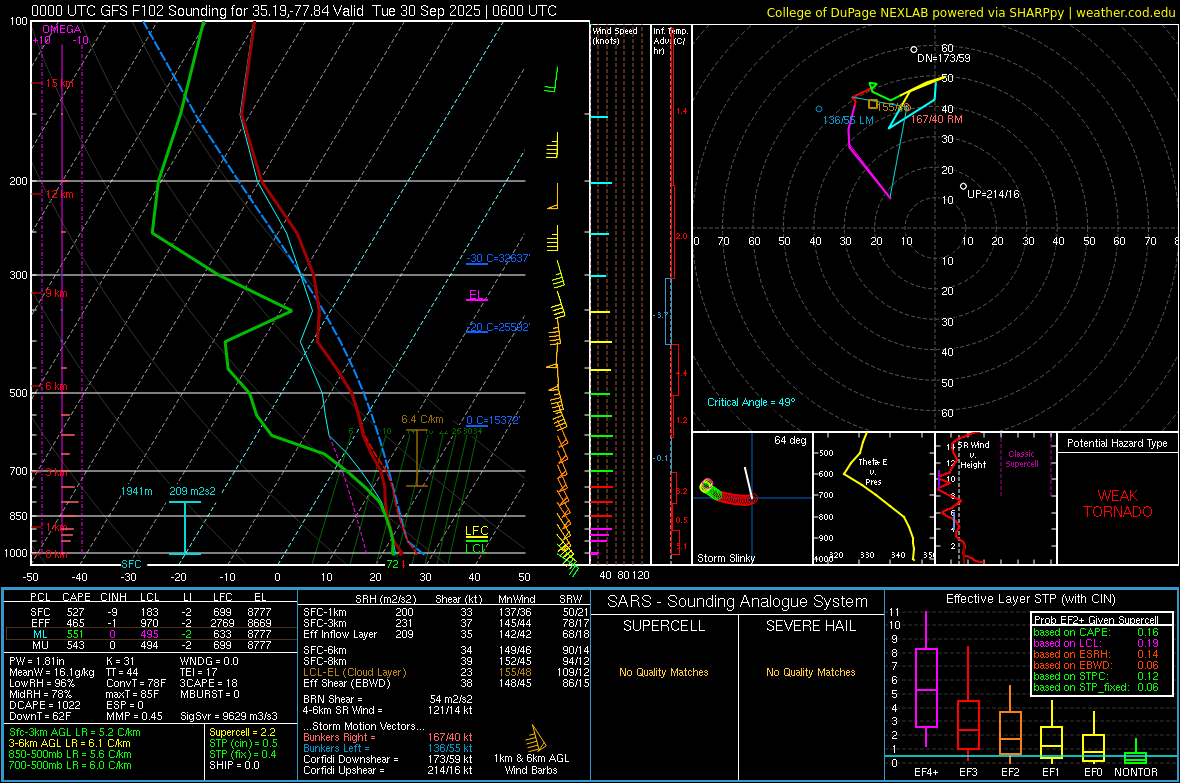Click the SR Wind v. Height label
The width and height of the screenshot is (1180, 783).
[974, 455]
